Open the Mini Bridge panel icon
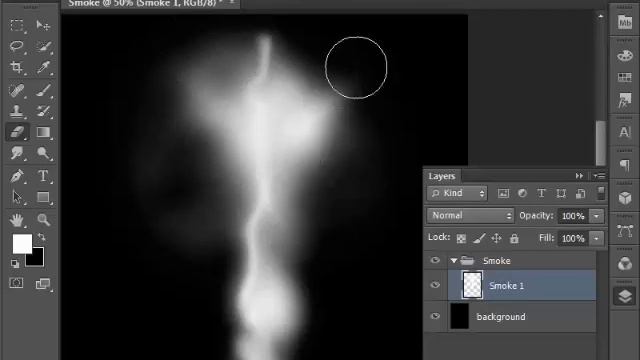The height and width of the screenshot is (360, 640). [x=624, y=22]
